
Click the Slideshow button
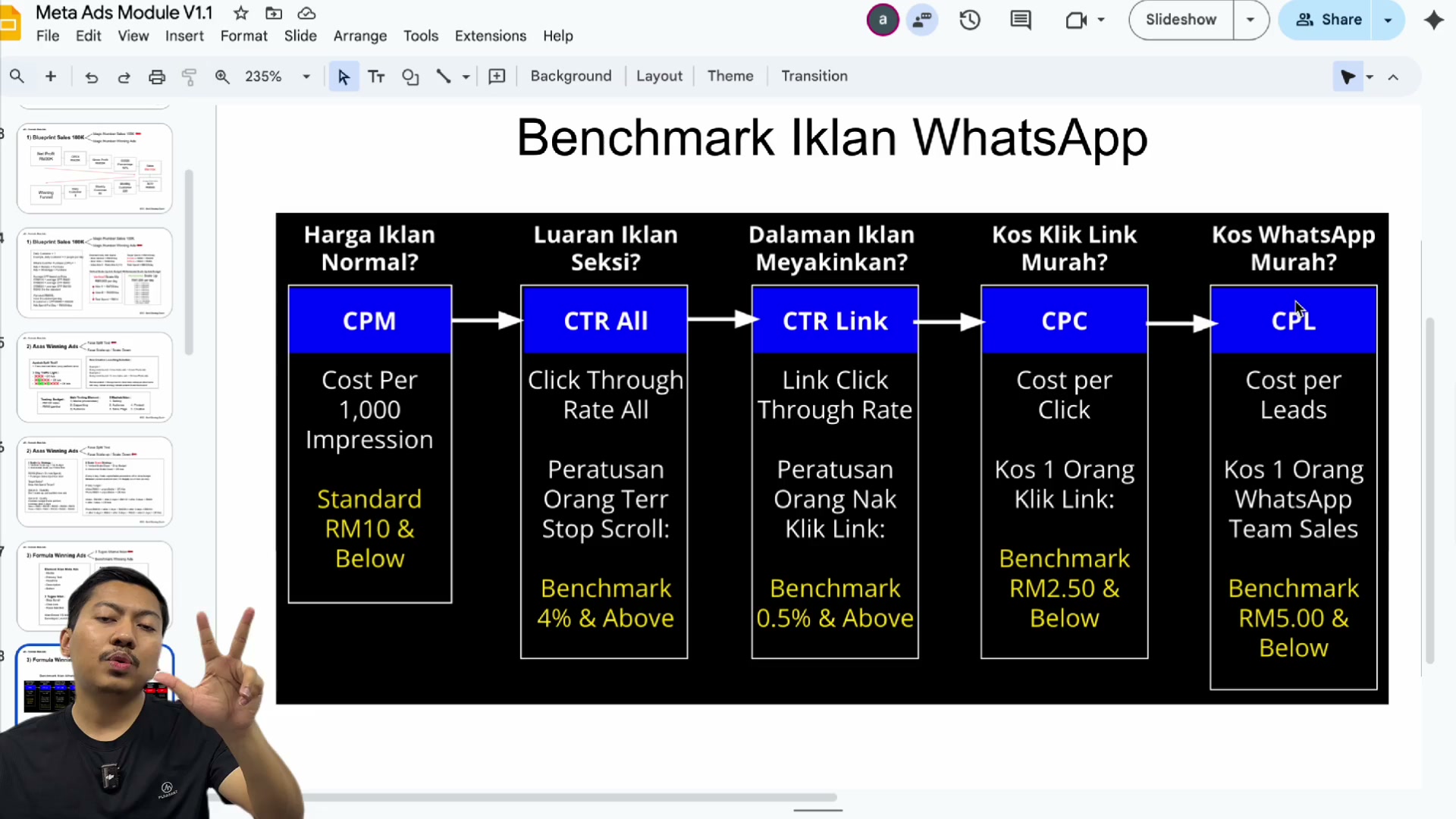[x=1181, y=20]
